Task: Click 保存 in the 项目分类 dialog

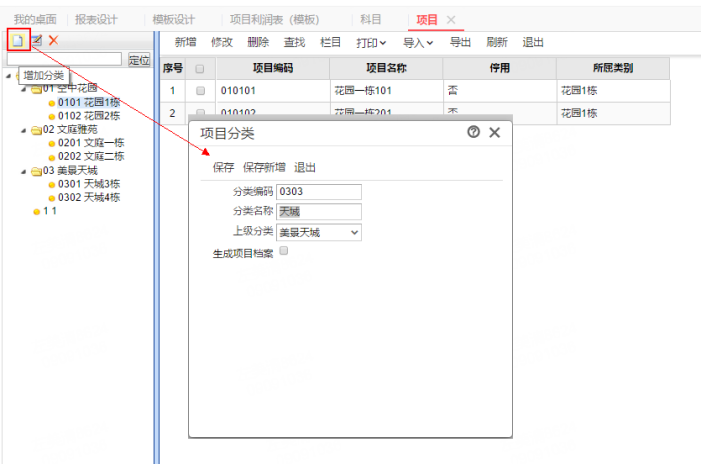Action: pyautogui.click(x=223, y=167)
